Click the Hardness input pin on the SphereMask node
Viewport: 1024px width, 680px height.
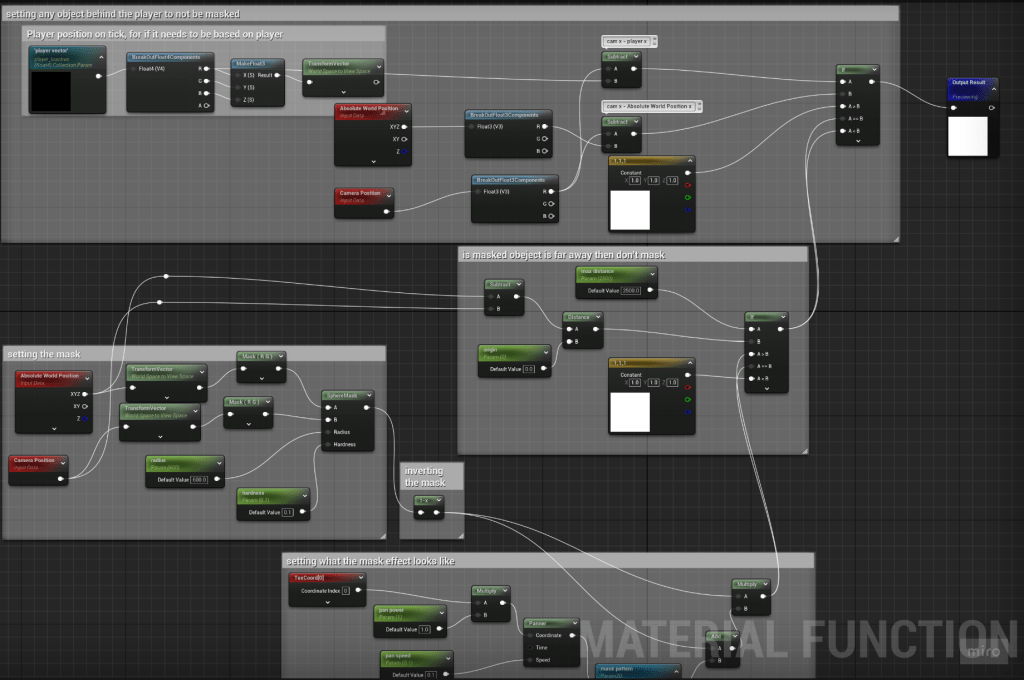[327, 445]
